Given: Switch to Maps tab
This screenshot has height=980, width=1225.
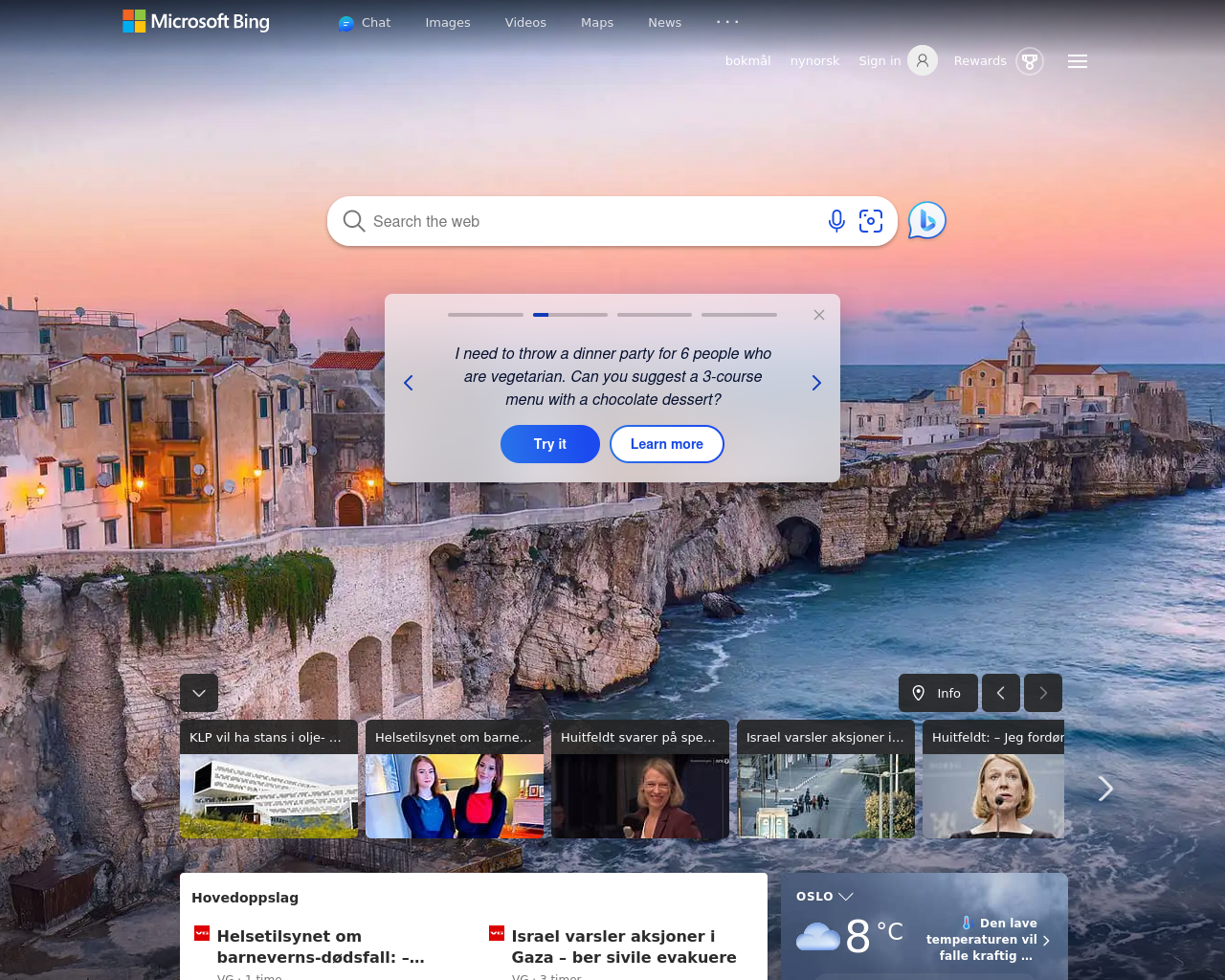Looking at the screenshot, I should click(597, 23).
